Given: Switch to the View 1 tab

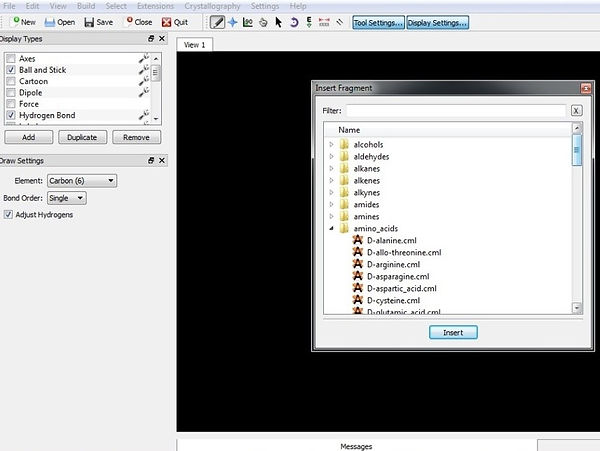Looking at the screenshot, I should coord(195,45).
